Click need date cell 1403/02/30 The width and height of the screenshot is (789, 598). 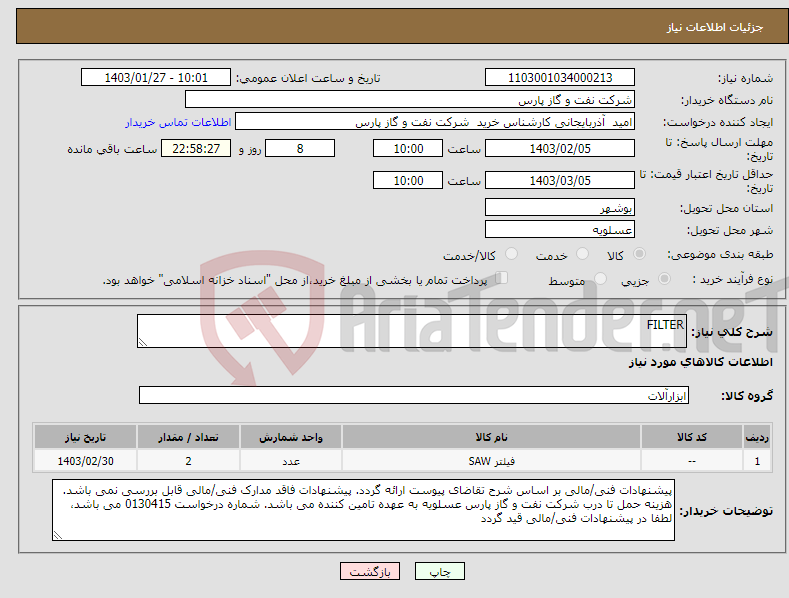(86, 461)
